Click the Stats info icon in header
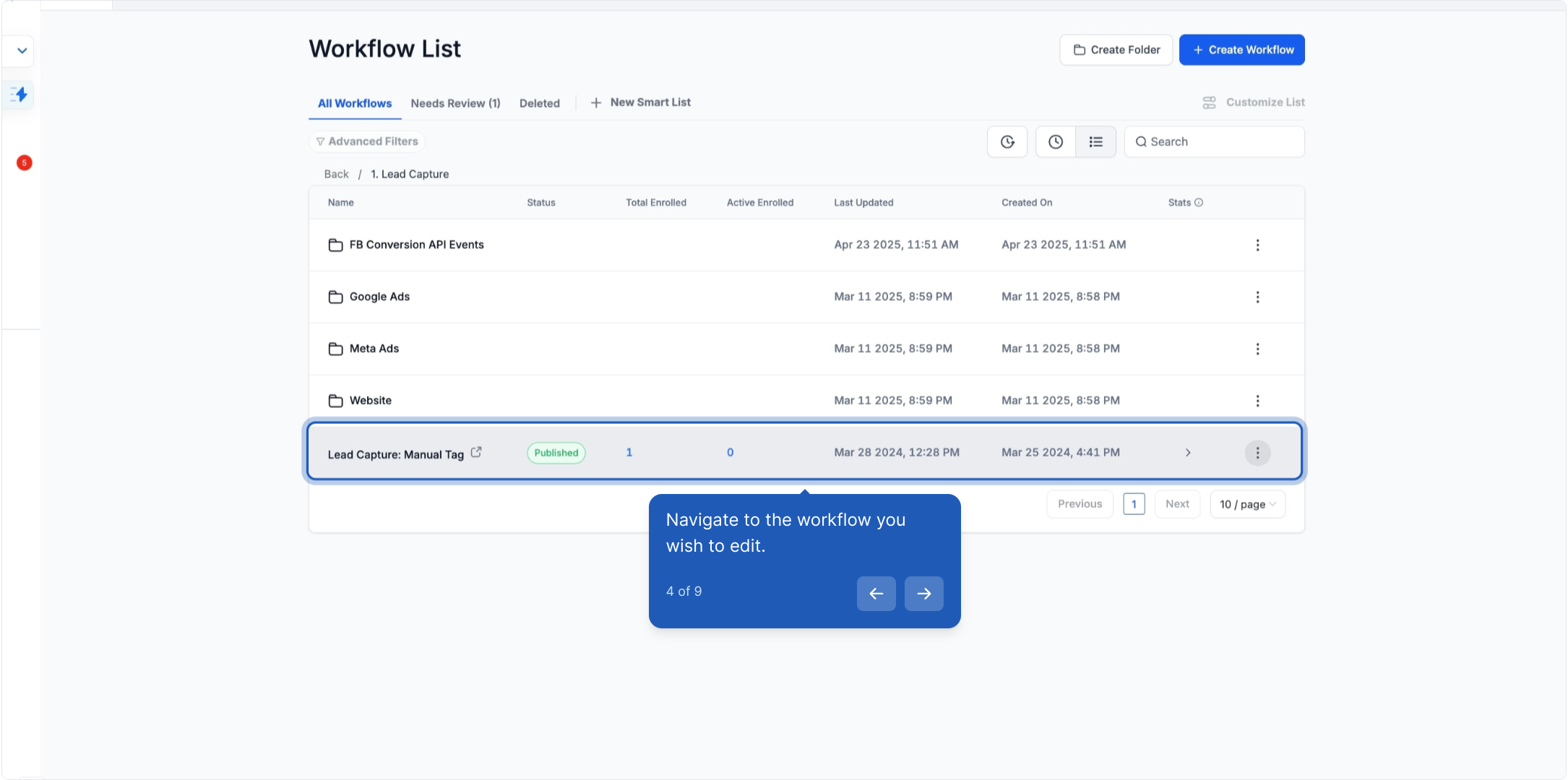The width and height of the screenshot is (1568, 780). 1199,202
